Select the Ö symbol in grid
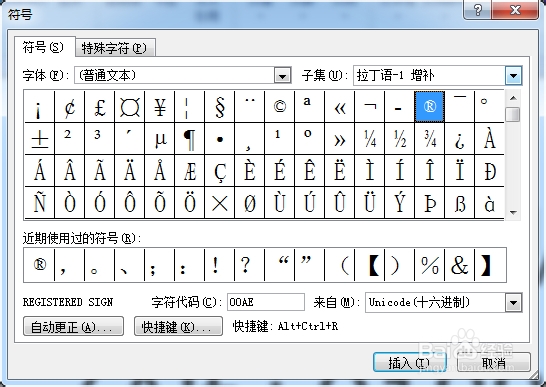546x387 pixels. click(x=189, y=203)
